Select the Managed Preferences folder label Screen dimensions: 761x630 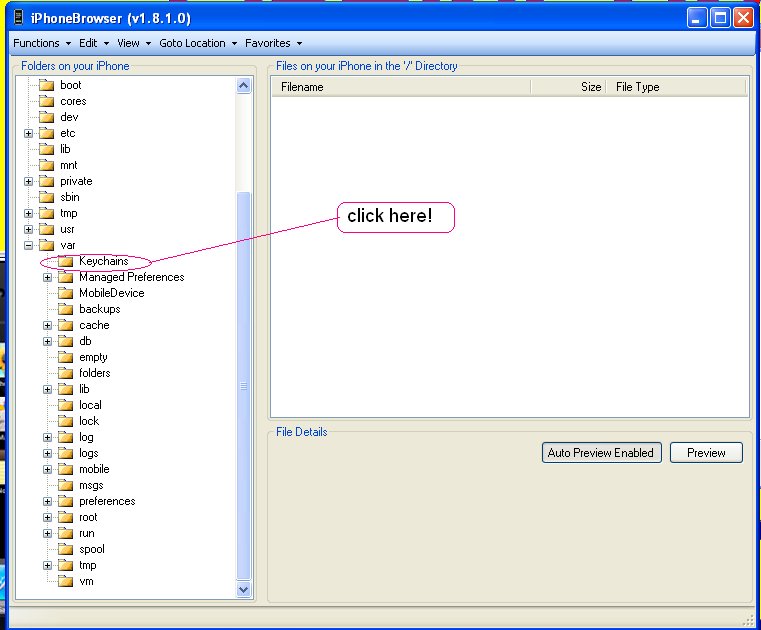pos(132,277)
